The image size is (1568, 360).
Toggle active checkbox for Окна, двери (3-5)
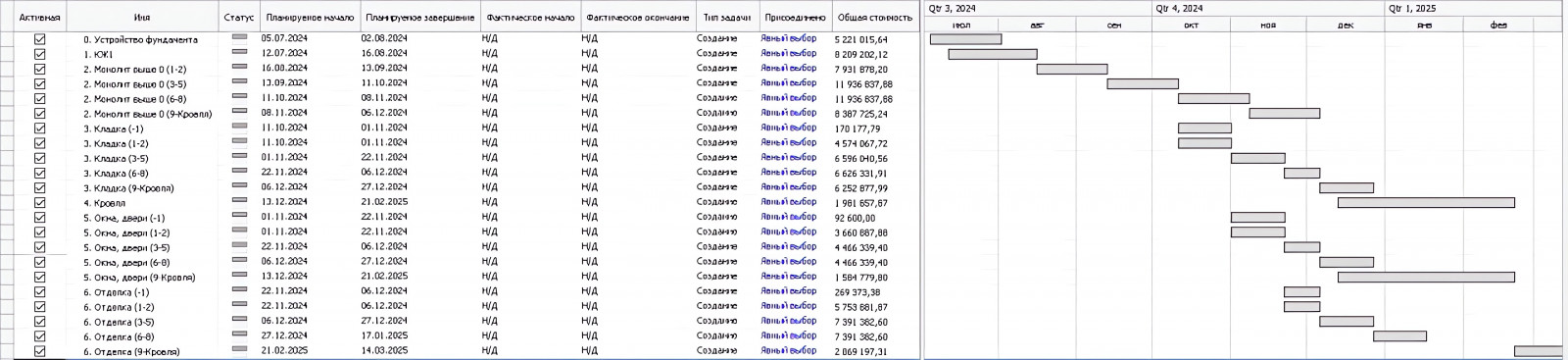tap(40, 247)
